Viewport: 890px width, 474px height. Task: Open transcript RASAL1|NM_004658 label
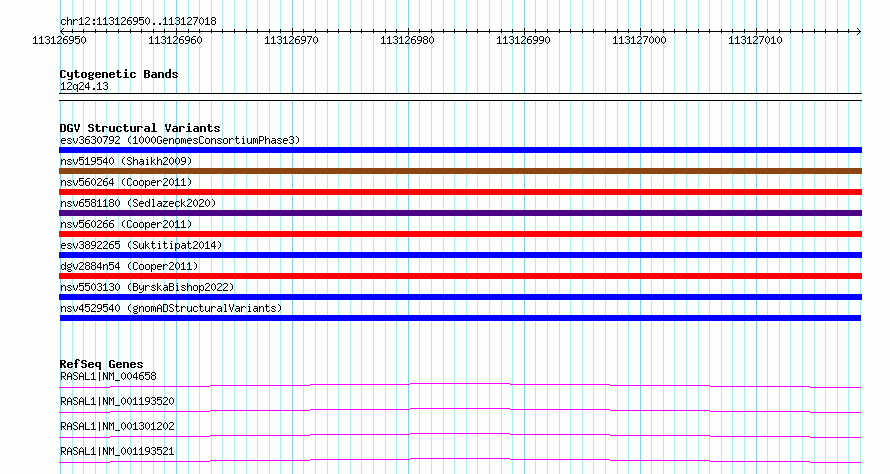[108, 376]
